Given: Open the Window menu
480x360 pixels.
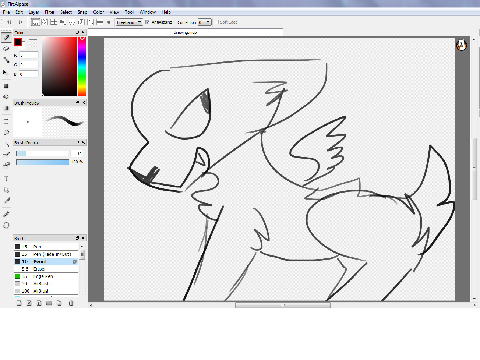Looking at the screenshot, I should point(148,12).
